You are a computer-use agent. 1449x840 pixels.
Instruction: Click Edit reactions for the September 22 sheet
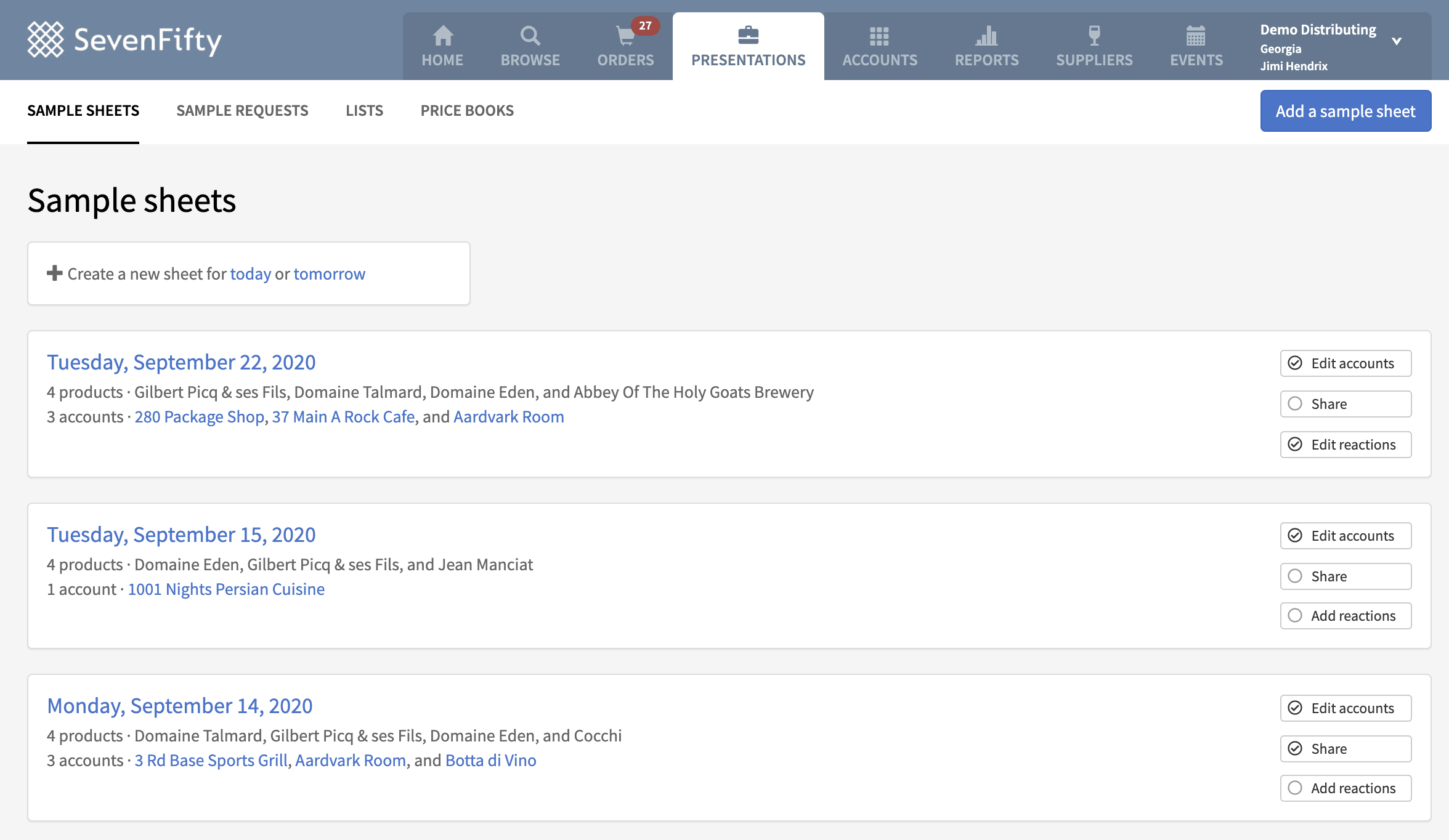tap(1345, 445)
